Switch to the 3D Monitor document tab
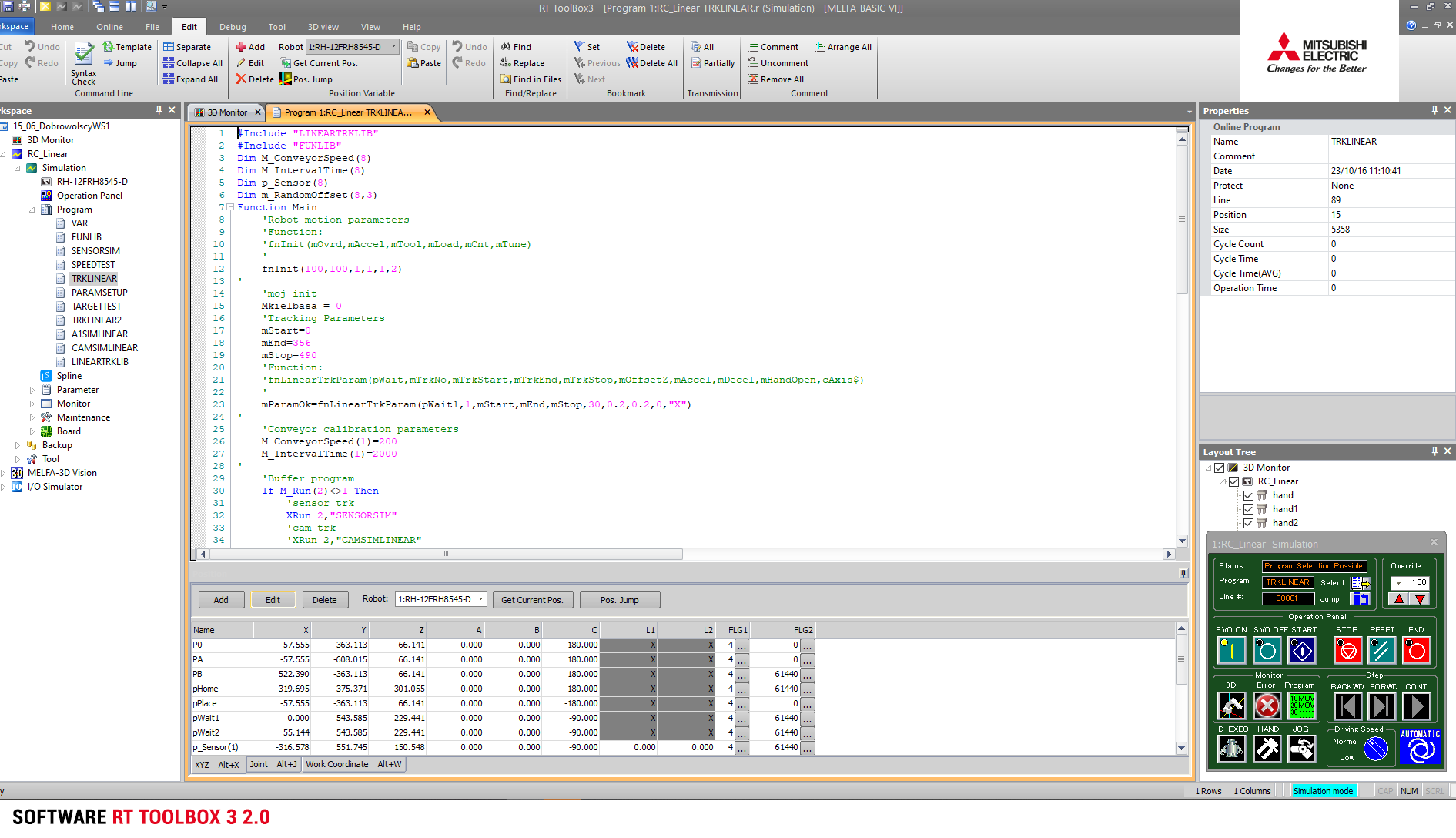The height and width of the screenshot is (838, 1456). tap(227, 112)
